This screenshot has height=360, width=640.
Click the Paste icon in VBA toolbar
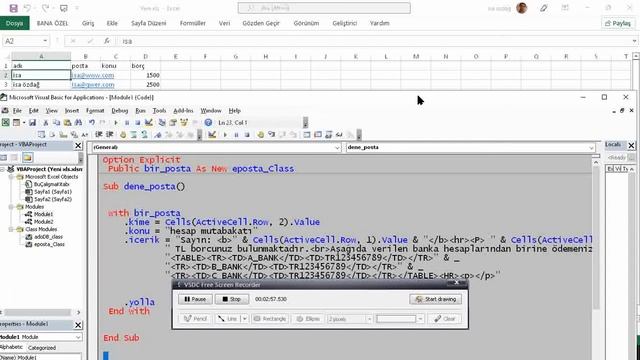pyautogui.click(x=67, y=122)
